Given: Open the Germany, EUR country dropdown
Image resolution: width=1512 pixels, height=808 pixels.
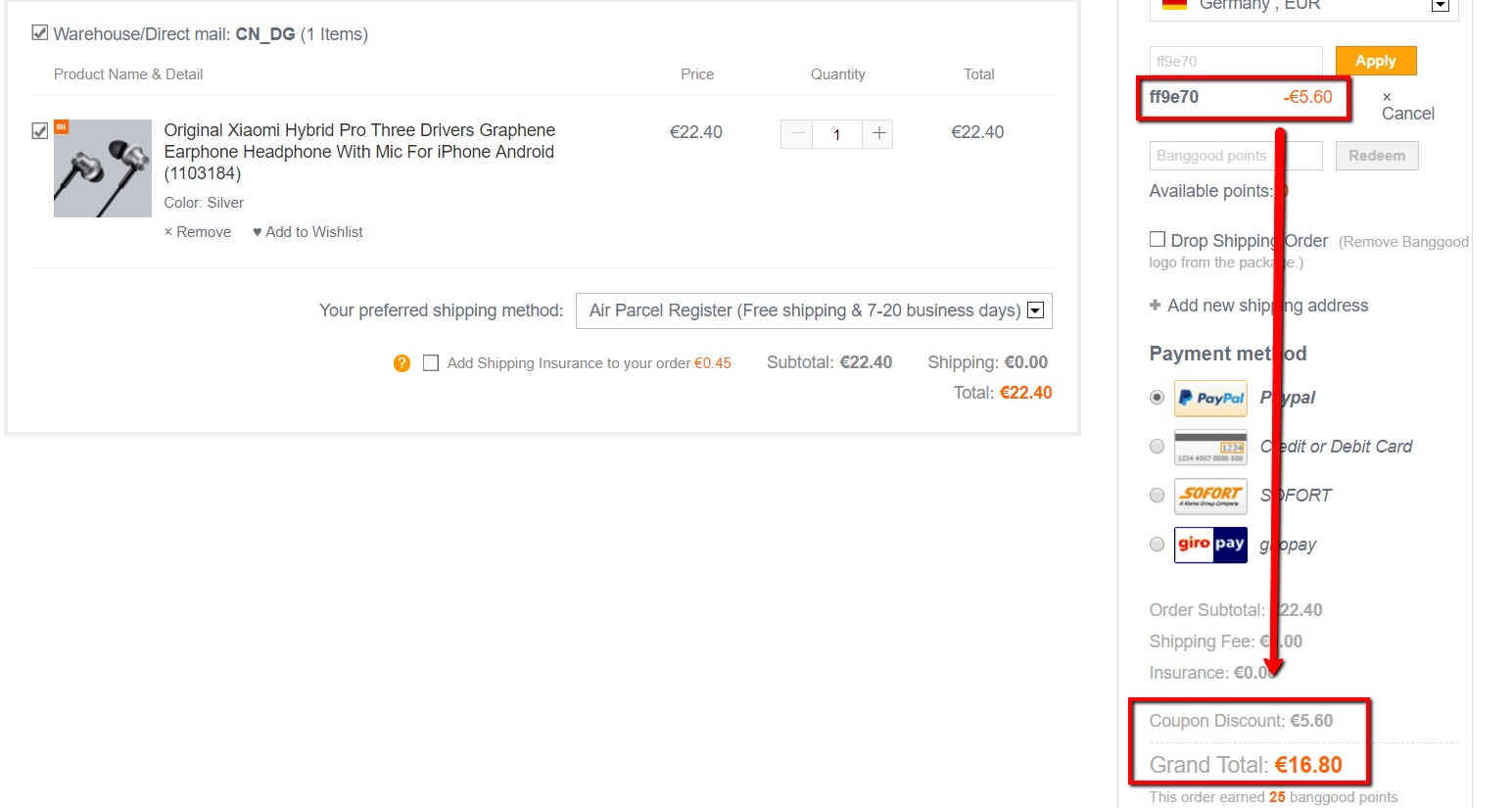Looking at the screenshot, I should coord(1302,6).
